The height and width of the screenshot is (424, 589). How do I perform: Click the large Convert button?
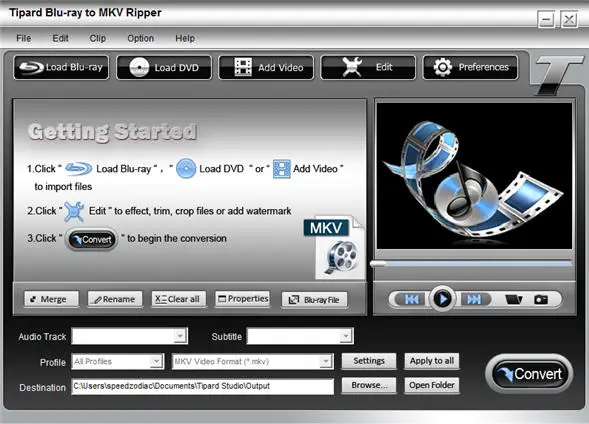click(529, 374)
